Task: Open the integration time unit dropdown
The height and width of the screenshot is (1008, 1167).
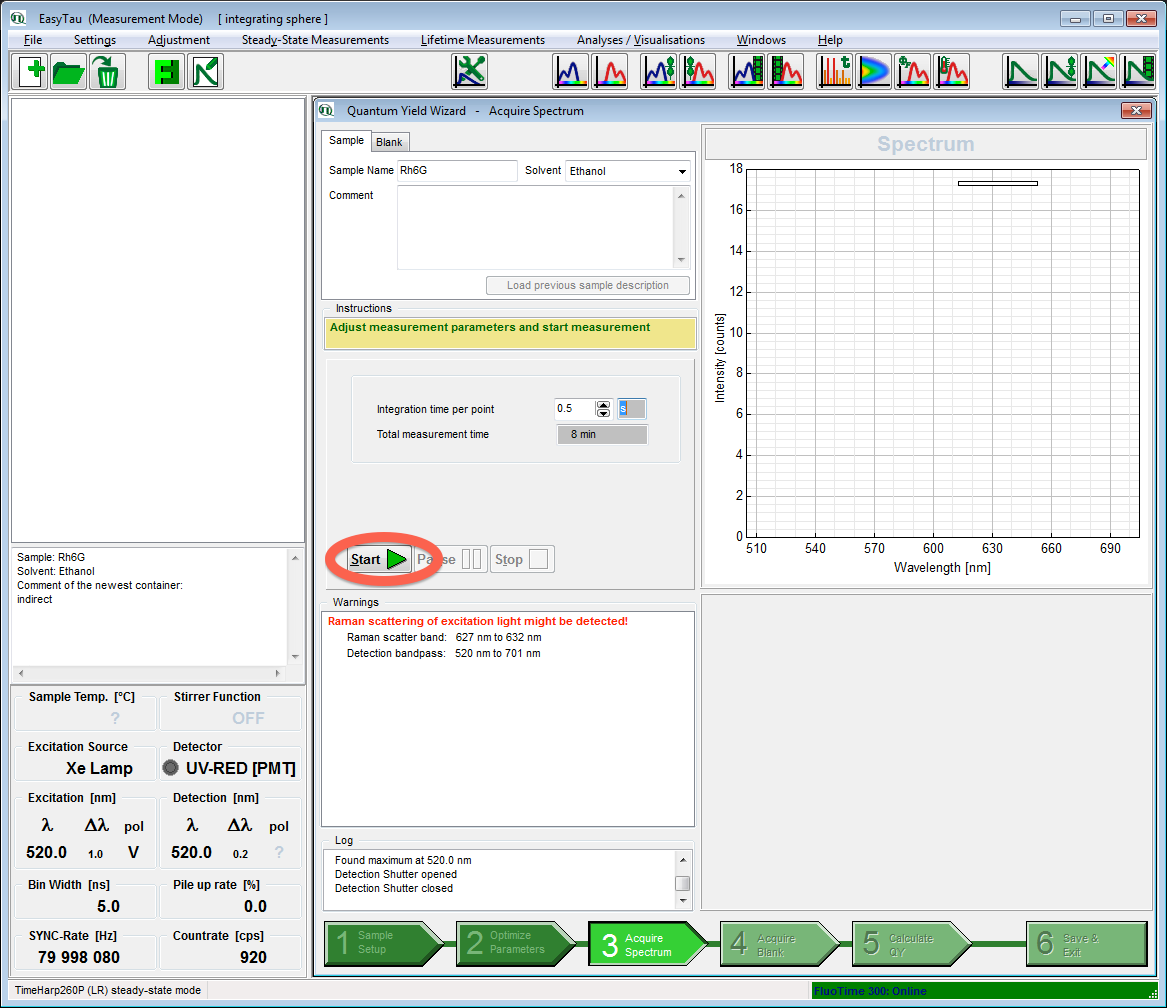Action: click(631, 408)
